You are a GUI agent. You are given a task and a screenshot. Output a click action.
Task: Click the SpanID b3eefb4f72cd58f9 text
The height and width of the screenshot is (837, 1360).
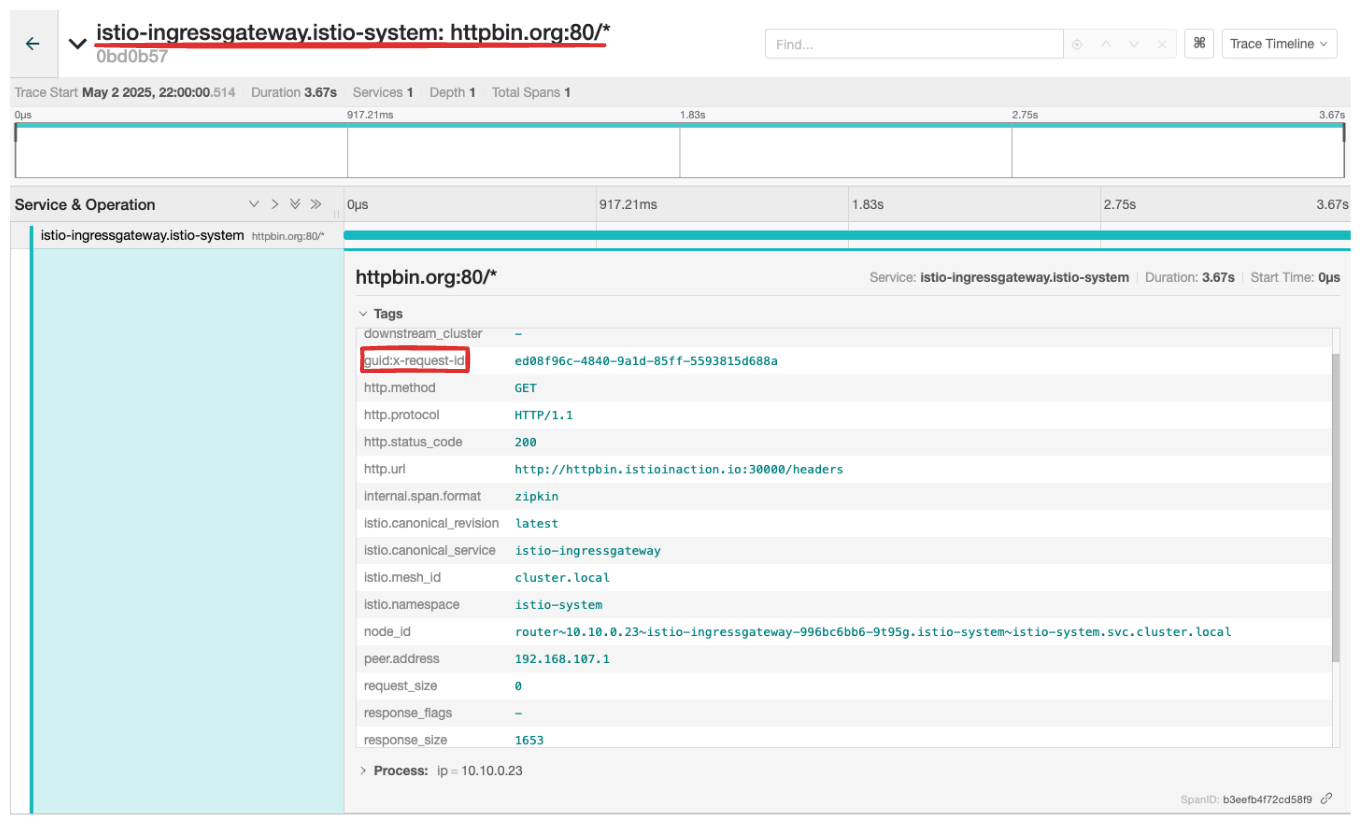coord(1246,800)
